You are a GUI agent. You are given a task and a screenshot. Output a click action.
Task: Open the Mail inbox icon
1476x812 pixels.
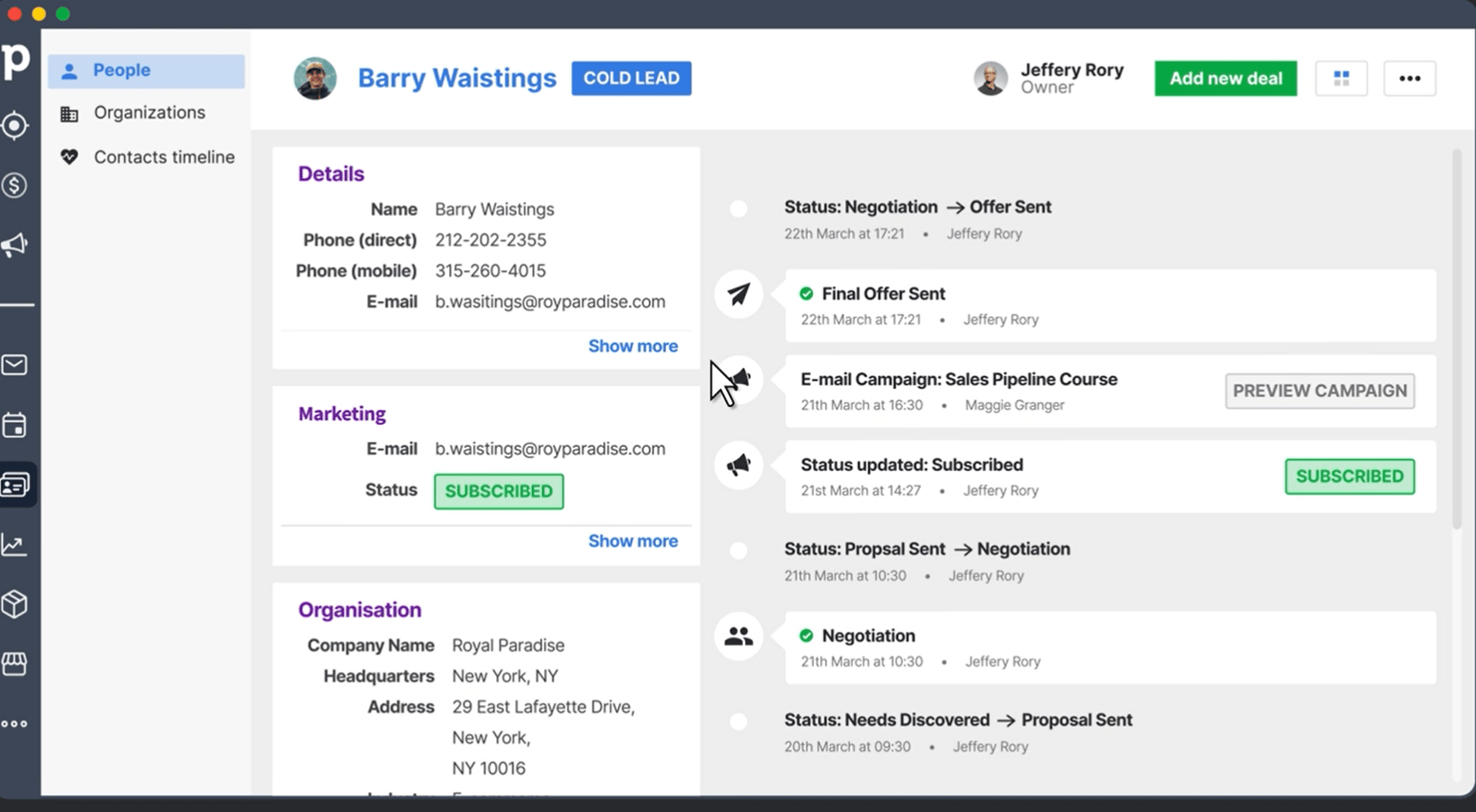tap(15, 364)
